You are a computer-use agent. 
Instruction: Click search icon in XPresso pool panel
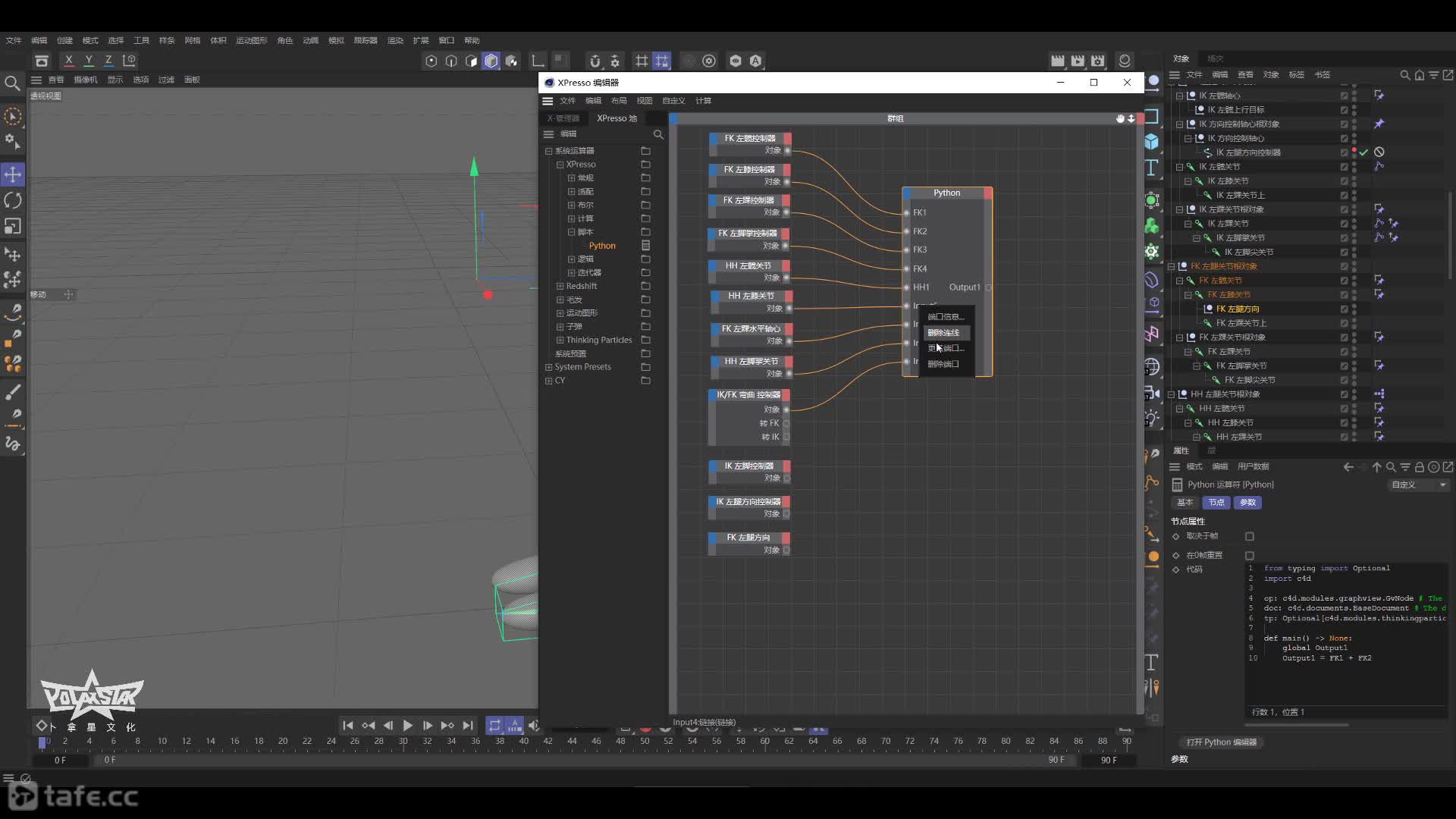tap(658, 134)
